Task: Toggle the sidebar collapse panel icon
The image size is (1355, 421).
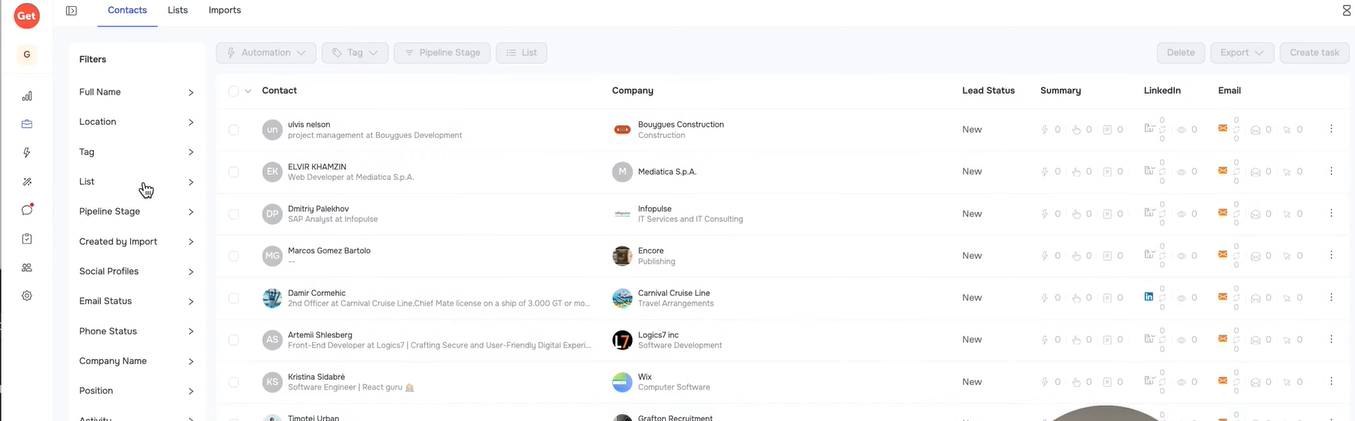Action: tap(71, 10)
